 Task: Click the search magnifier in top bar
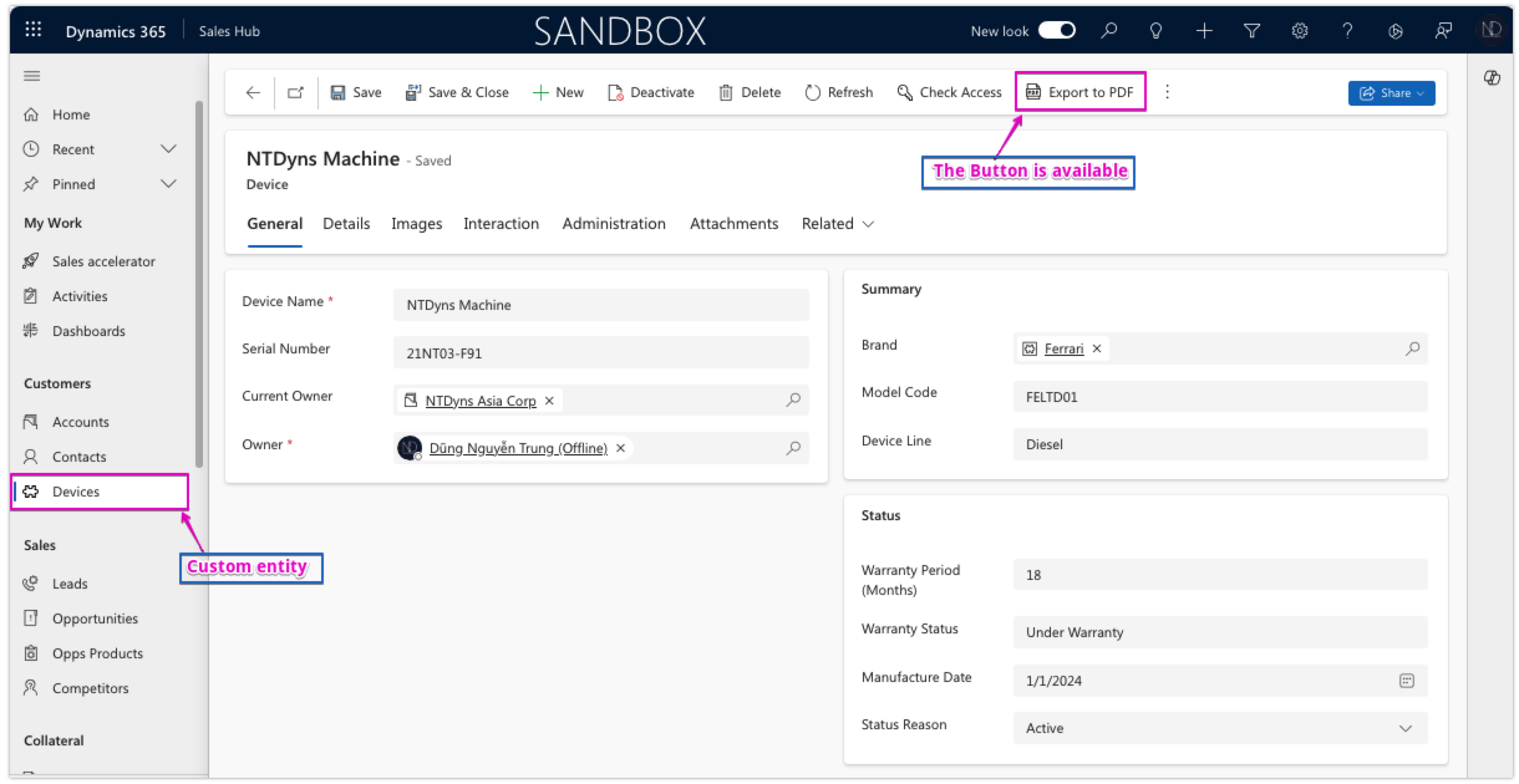coord(1109,30)
